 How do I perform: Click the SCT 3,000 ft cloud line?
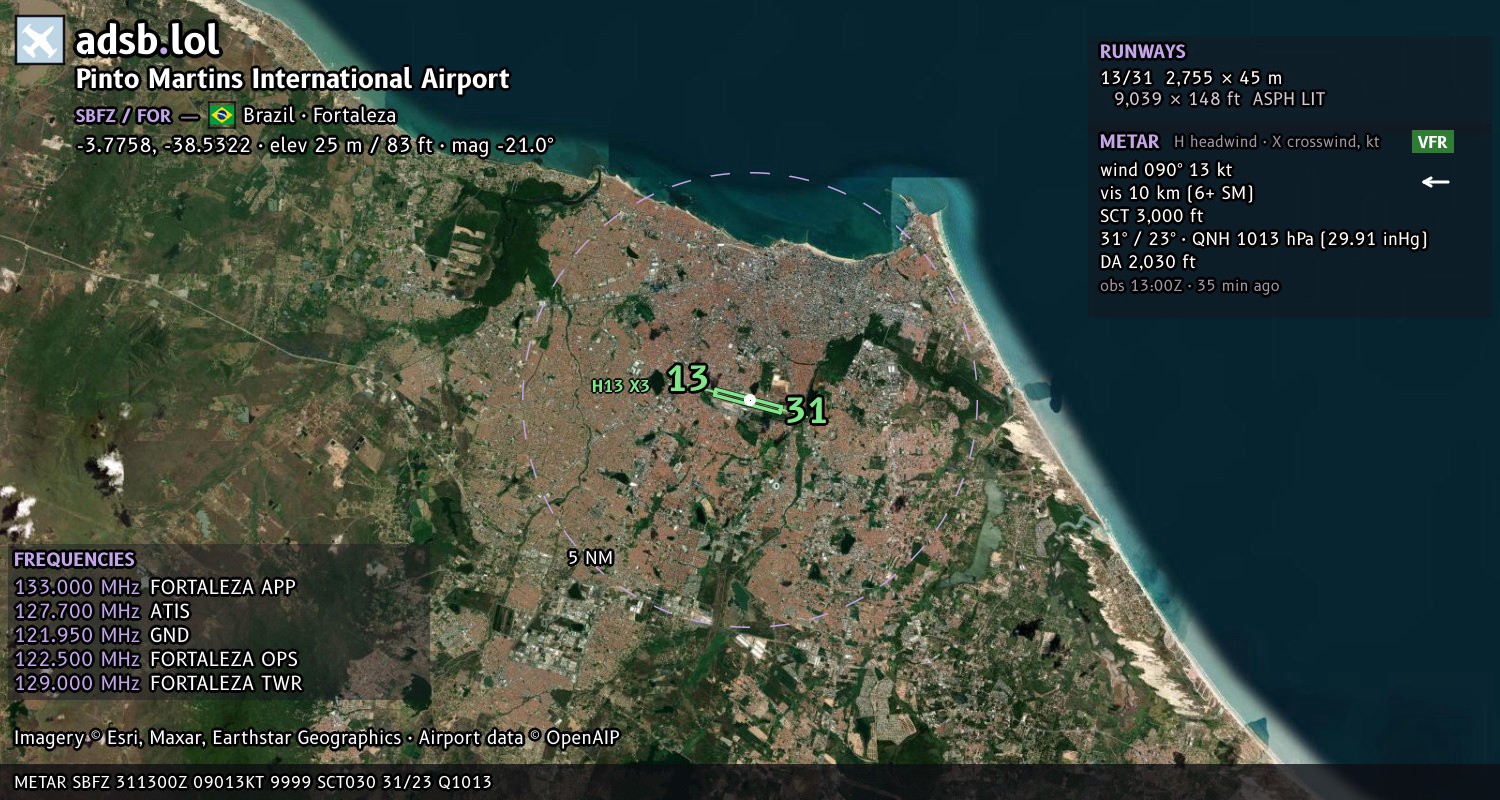coord(1152,216)
